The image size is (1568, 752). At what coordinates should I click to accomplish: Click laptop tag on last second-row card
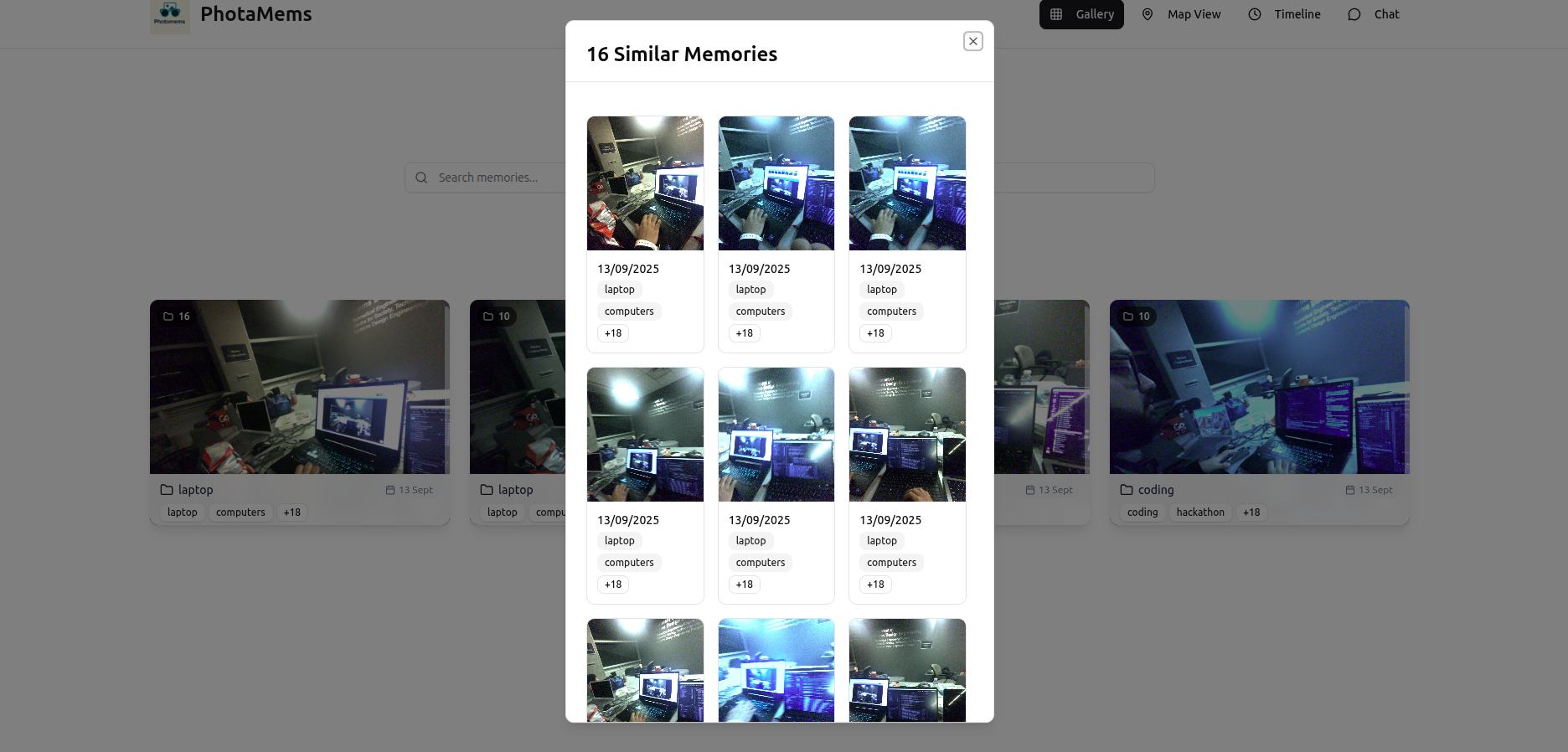point(882,541)
